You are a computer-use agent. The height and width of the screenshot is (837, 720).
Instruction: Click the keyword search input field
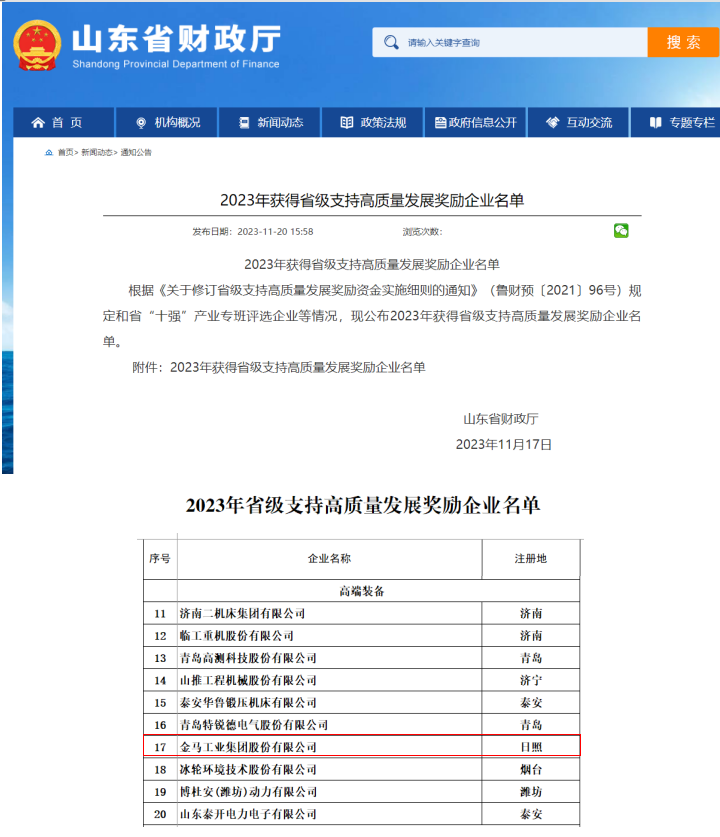510,42
